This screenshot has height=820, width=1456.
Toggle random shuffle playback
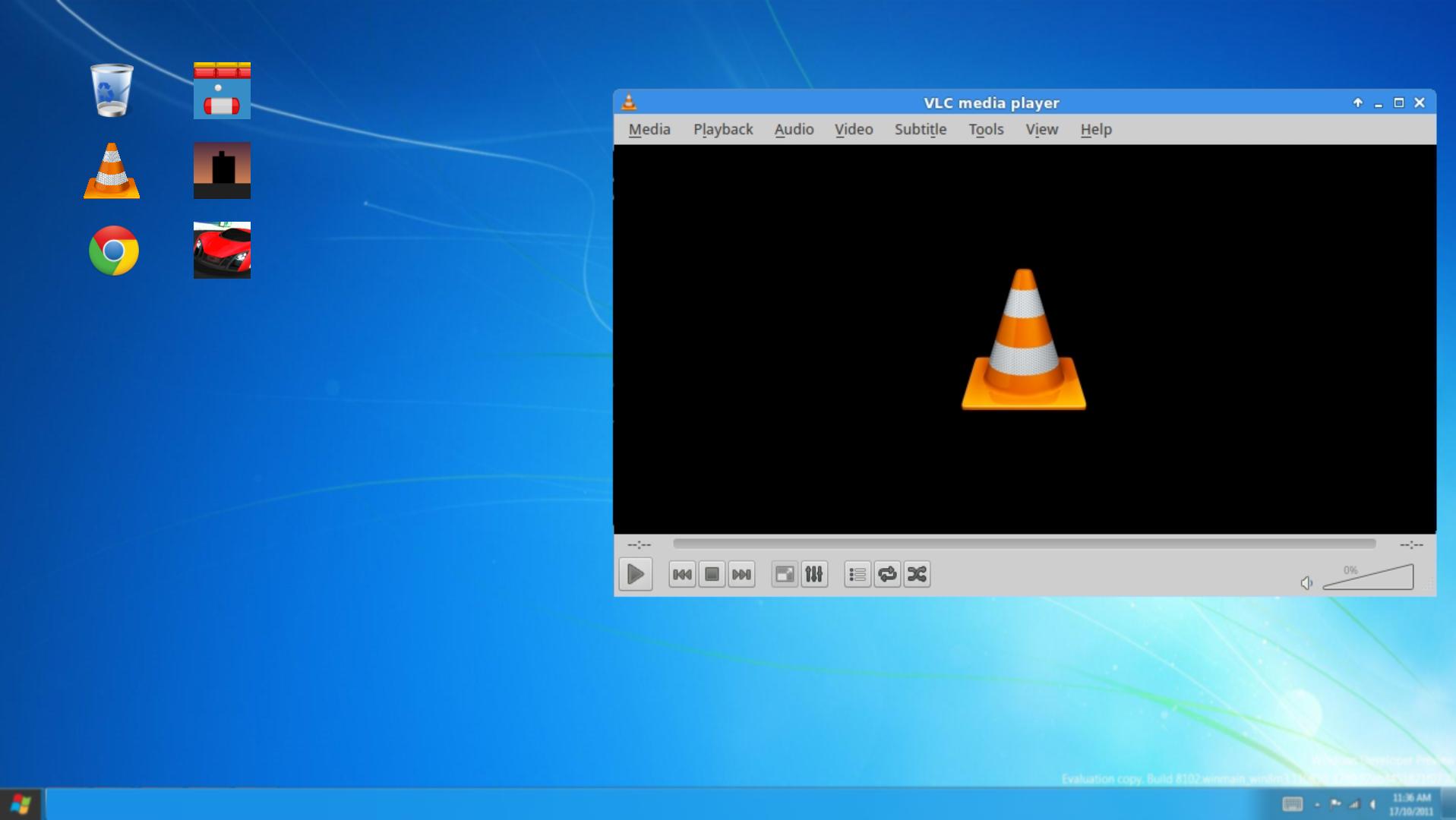click(x=917, y=575)
